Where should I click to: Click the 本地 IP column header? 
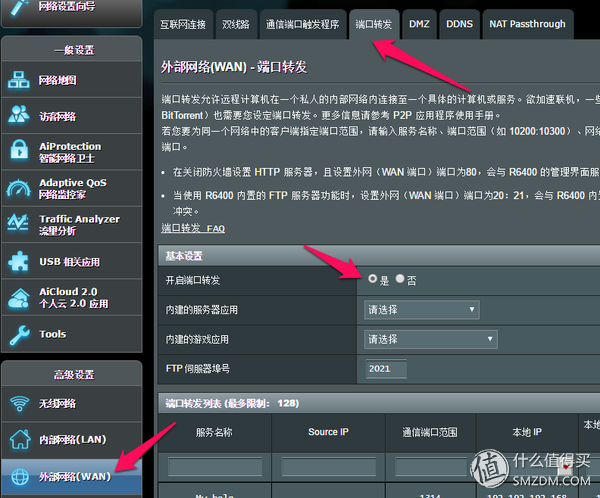click(527, 432)
